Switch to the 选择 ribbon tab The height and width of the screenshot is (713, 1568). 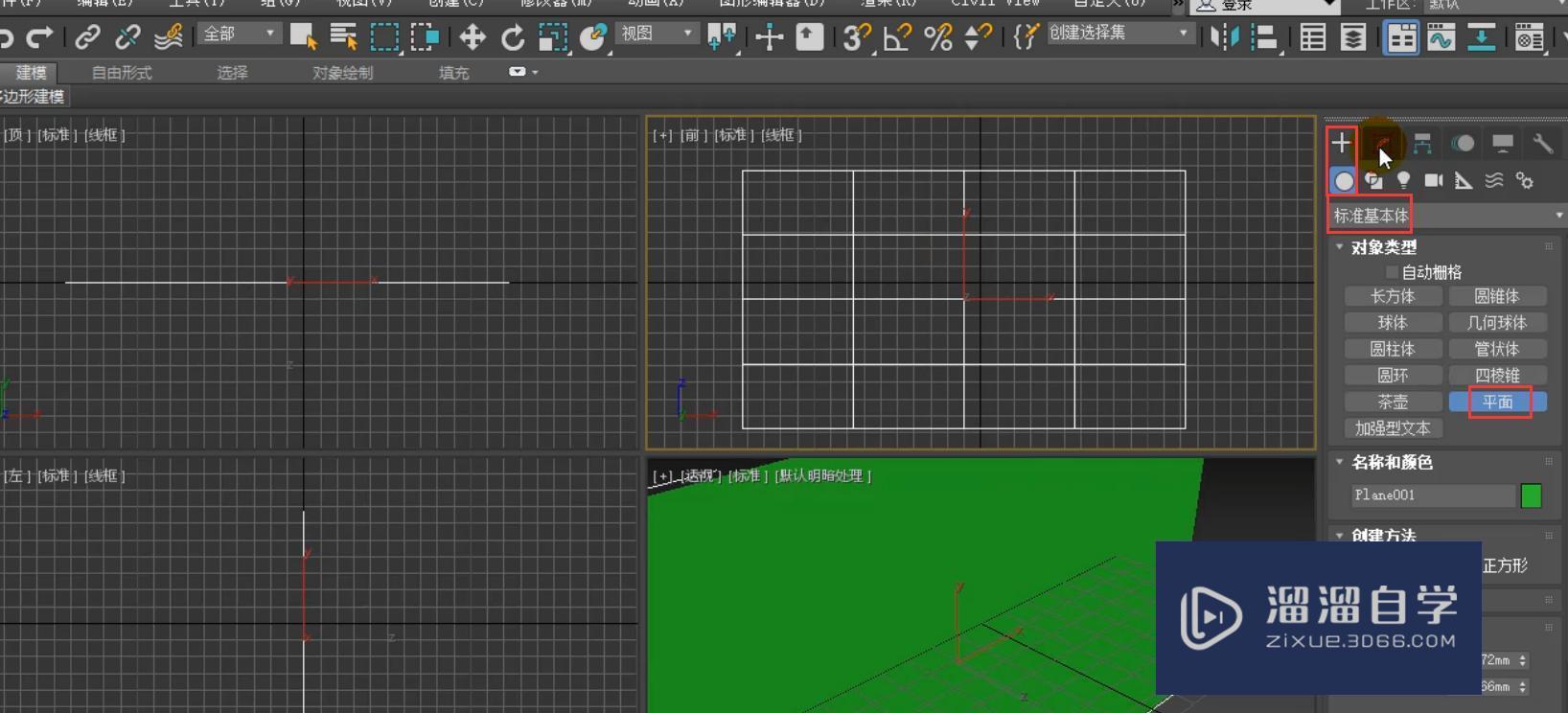click(232, 73)
